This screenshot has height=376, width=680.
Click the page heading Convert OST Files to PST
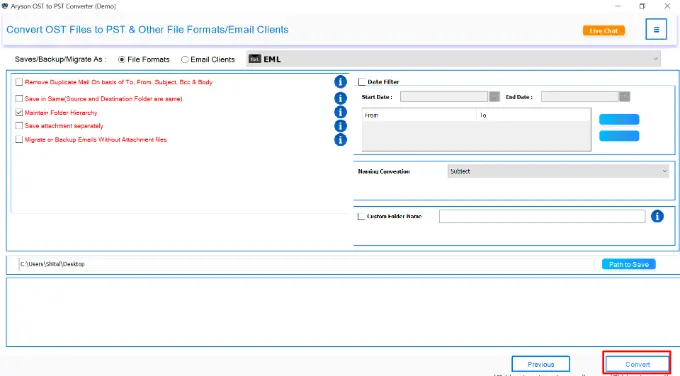147,29
